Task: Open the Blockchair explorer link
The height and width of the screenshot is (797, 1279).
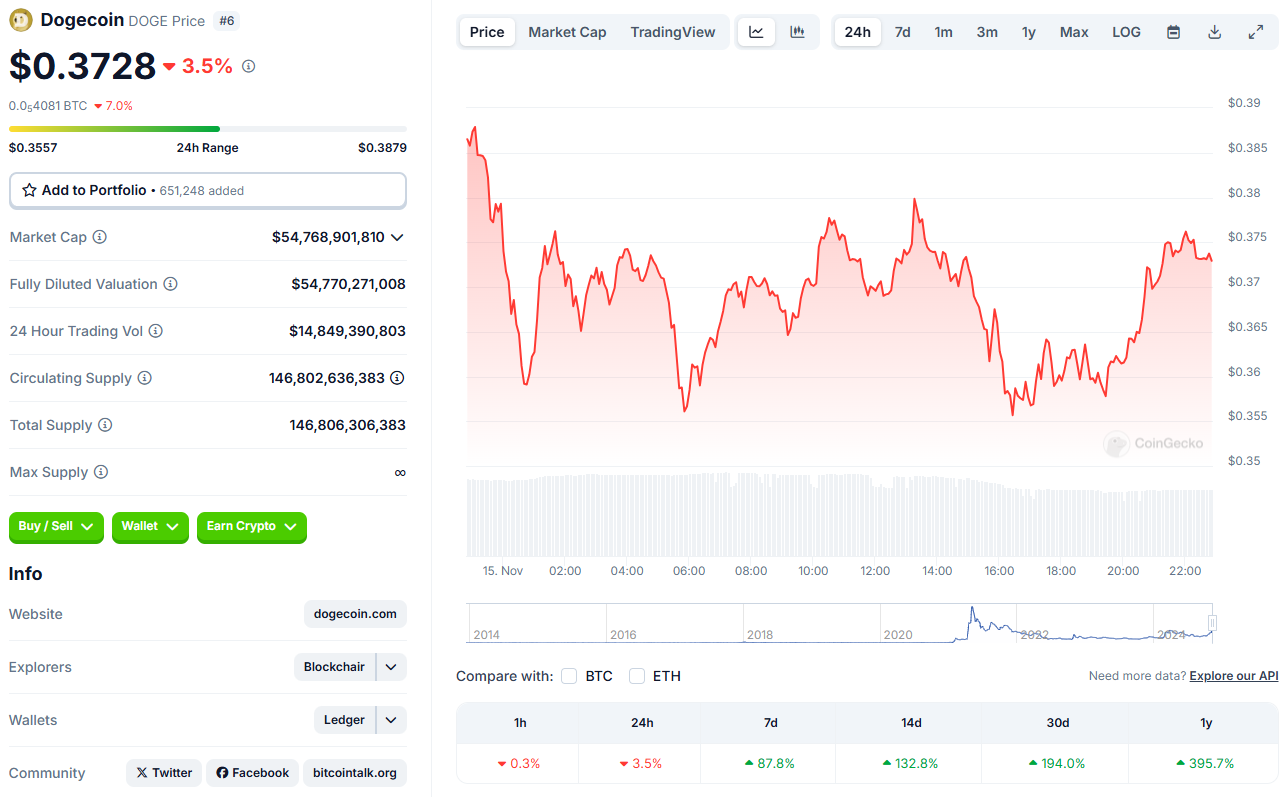Action: point(334,667)
